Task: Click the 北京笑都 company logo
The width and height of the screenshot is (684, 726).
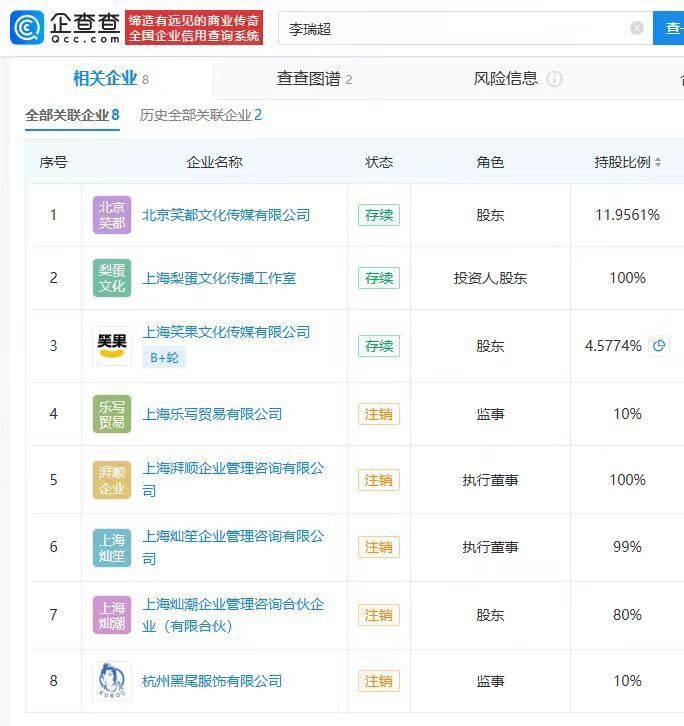Action: (x=112, y=215)
